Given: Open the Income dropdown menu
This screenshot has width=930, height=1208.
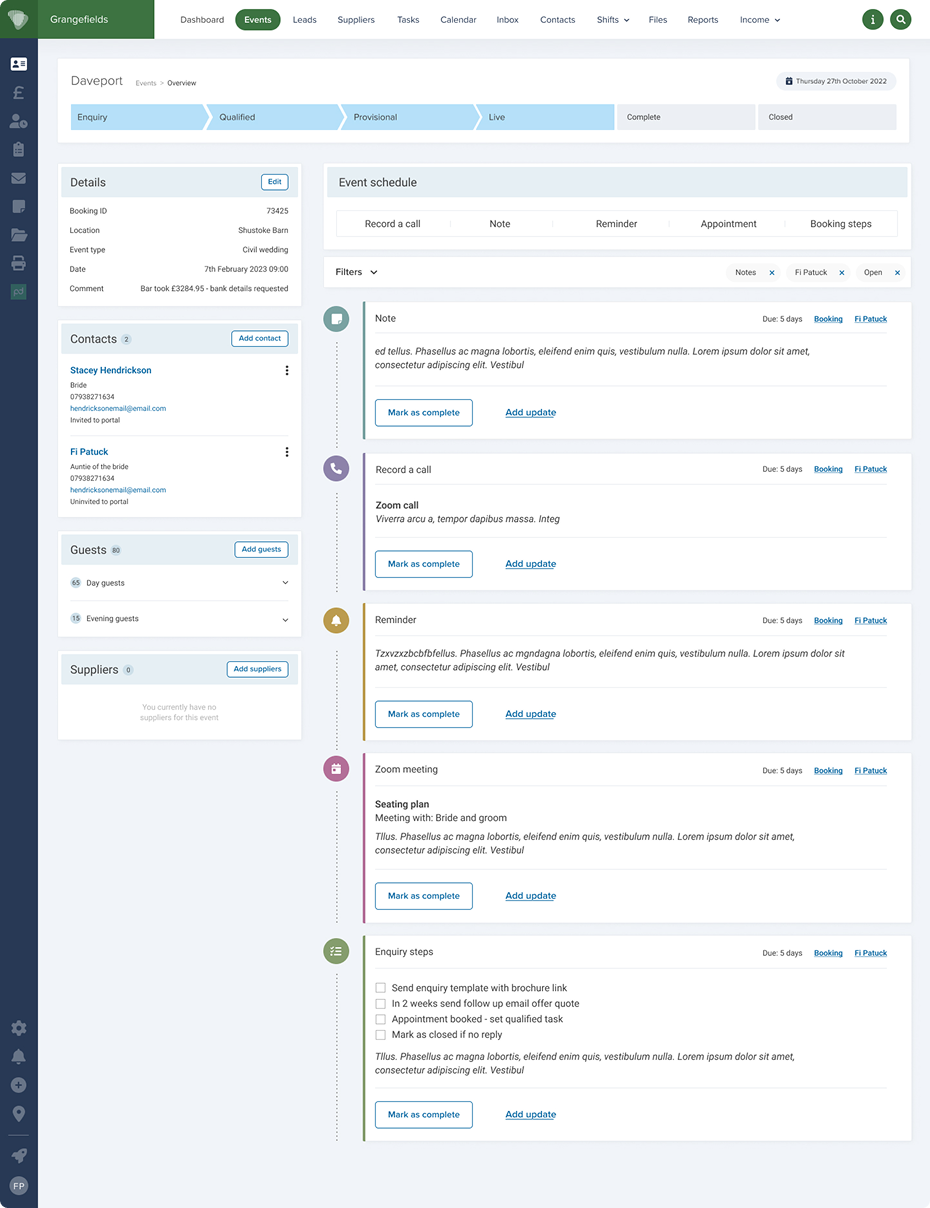Looking at the screenshot, I should [x=760, y=20].
